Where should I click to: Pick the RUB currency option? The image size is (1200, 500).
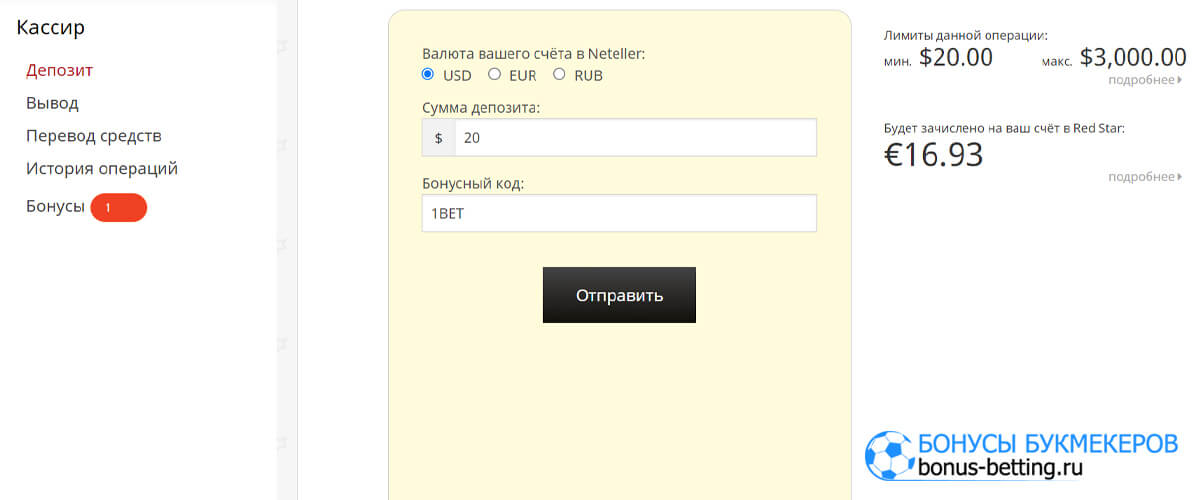coord(559,74)
